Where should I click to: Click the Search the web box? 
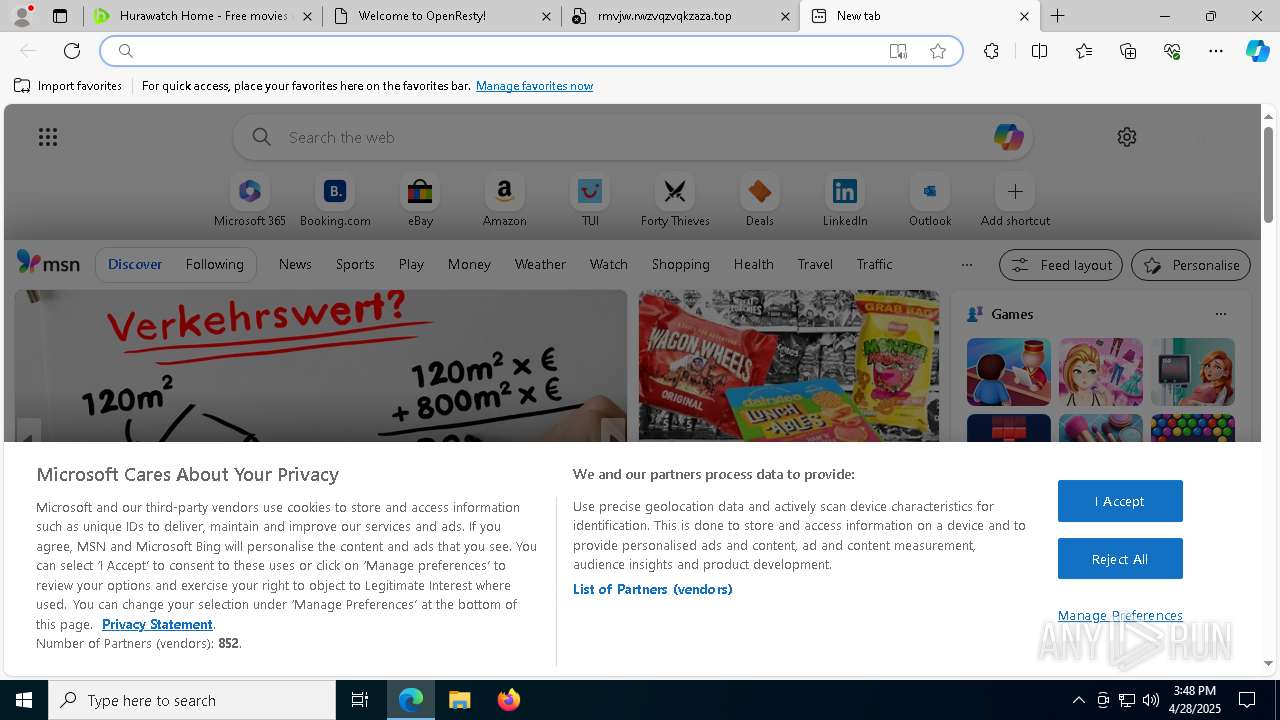click(x=632, y=137)
